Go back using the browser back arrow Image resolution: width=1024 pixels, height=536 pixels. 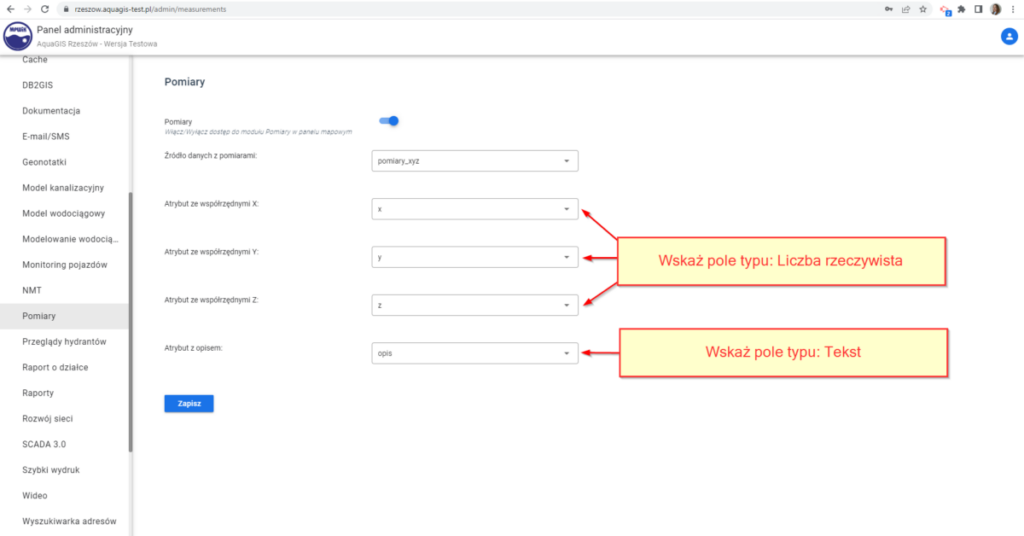tap(9, 9)
